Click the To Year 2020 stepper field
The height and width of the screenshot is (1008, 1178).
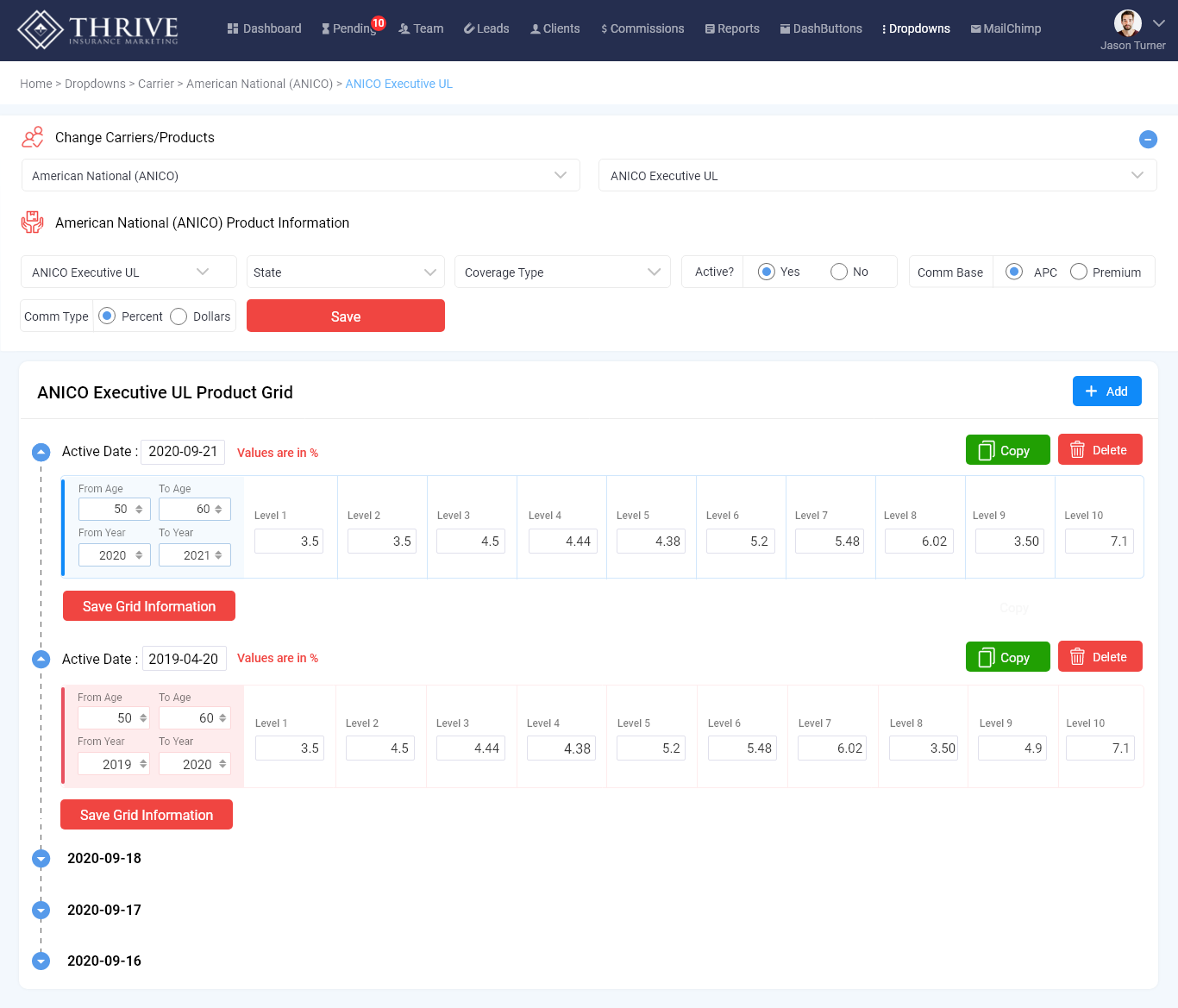tap(195, 764)
